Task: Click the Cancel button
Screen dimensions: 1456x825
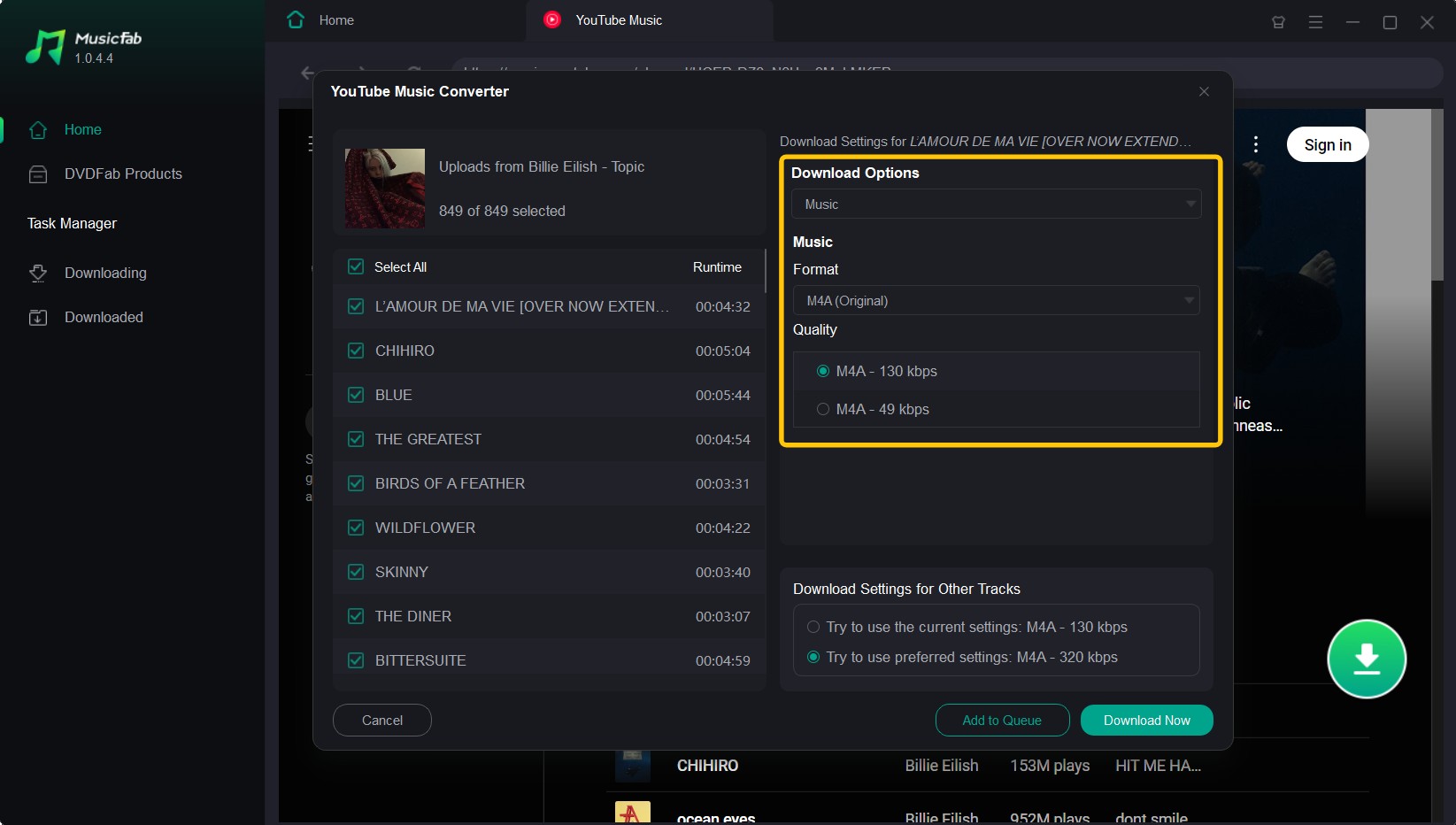Action: tap(382, 720)
